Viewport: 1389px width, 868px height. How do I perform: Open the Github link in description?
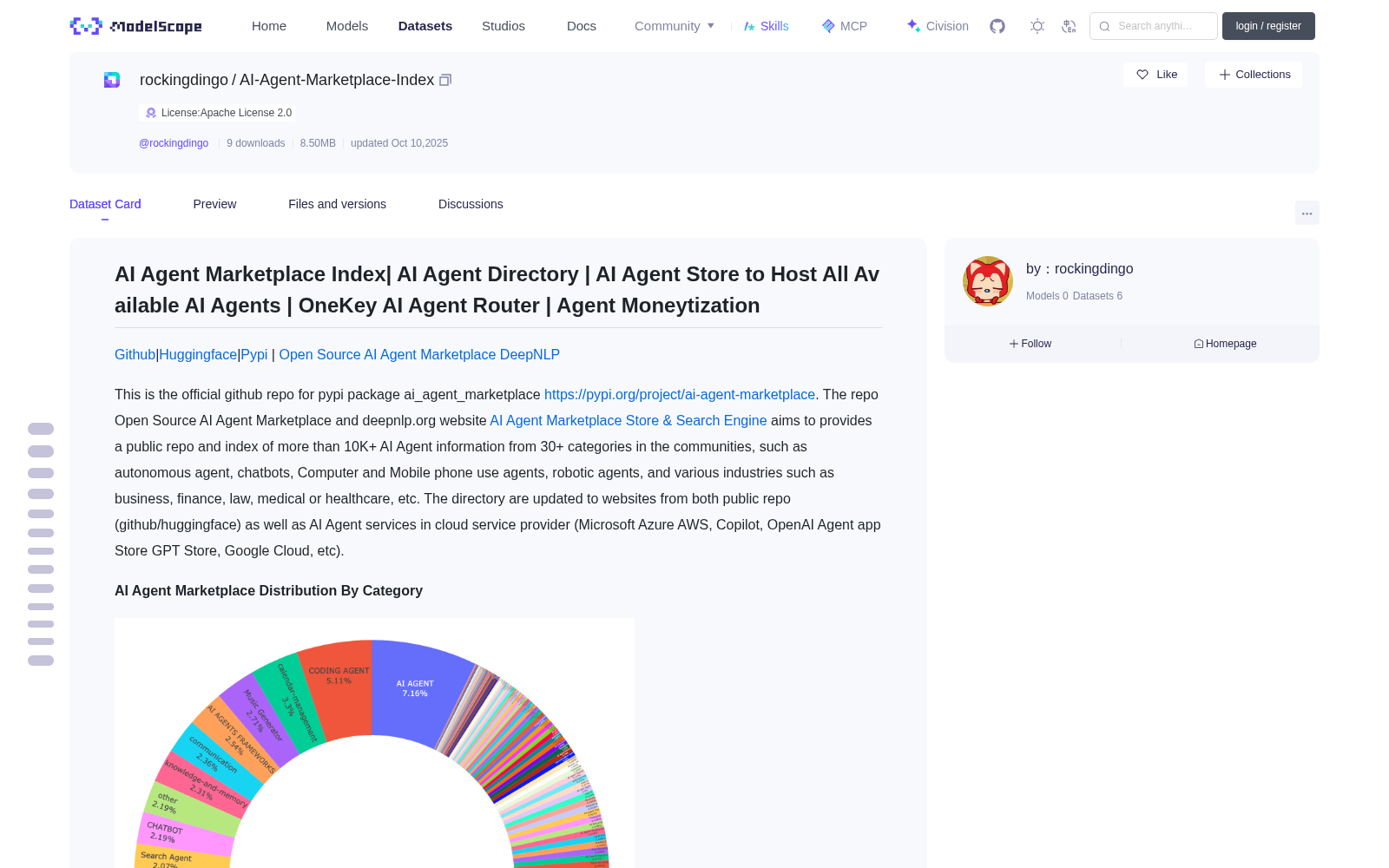[135, 354]
